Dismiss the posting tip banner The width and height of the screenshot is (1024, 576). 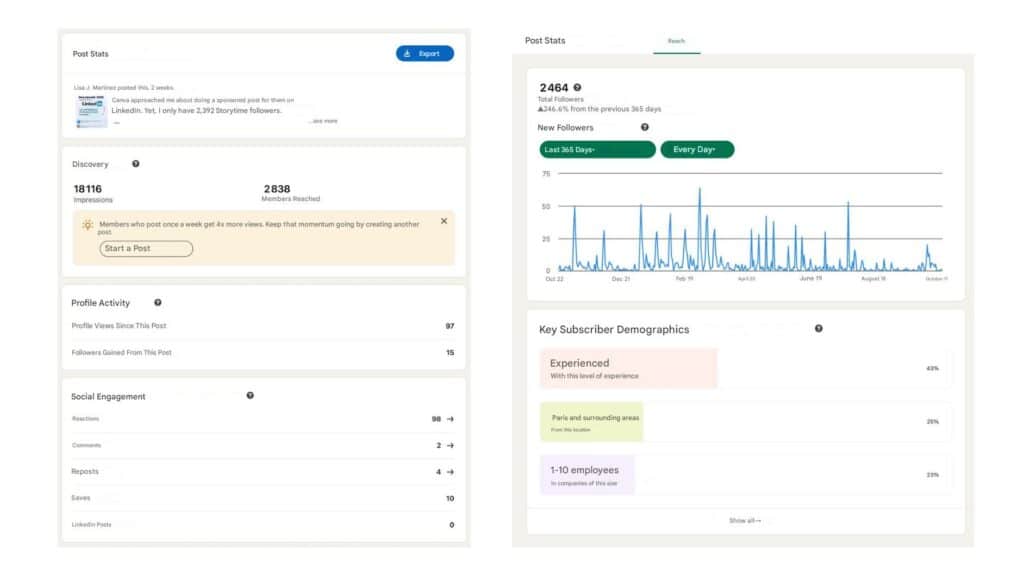(444, 222)
